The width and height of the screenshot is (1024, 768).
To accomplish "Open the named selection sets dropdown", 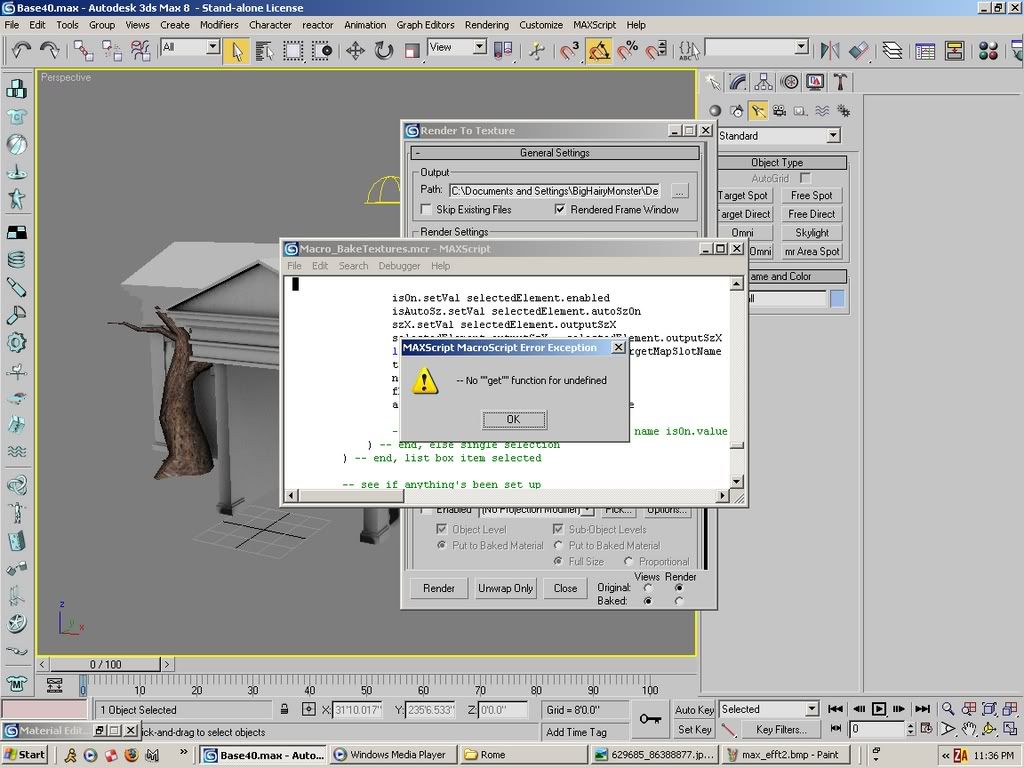I will coord(802,47).
